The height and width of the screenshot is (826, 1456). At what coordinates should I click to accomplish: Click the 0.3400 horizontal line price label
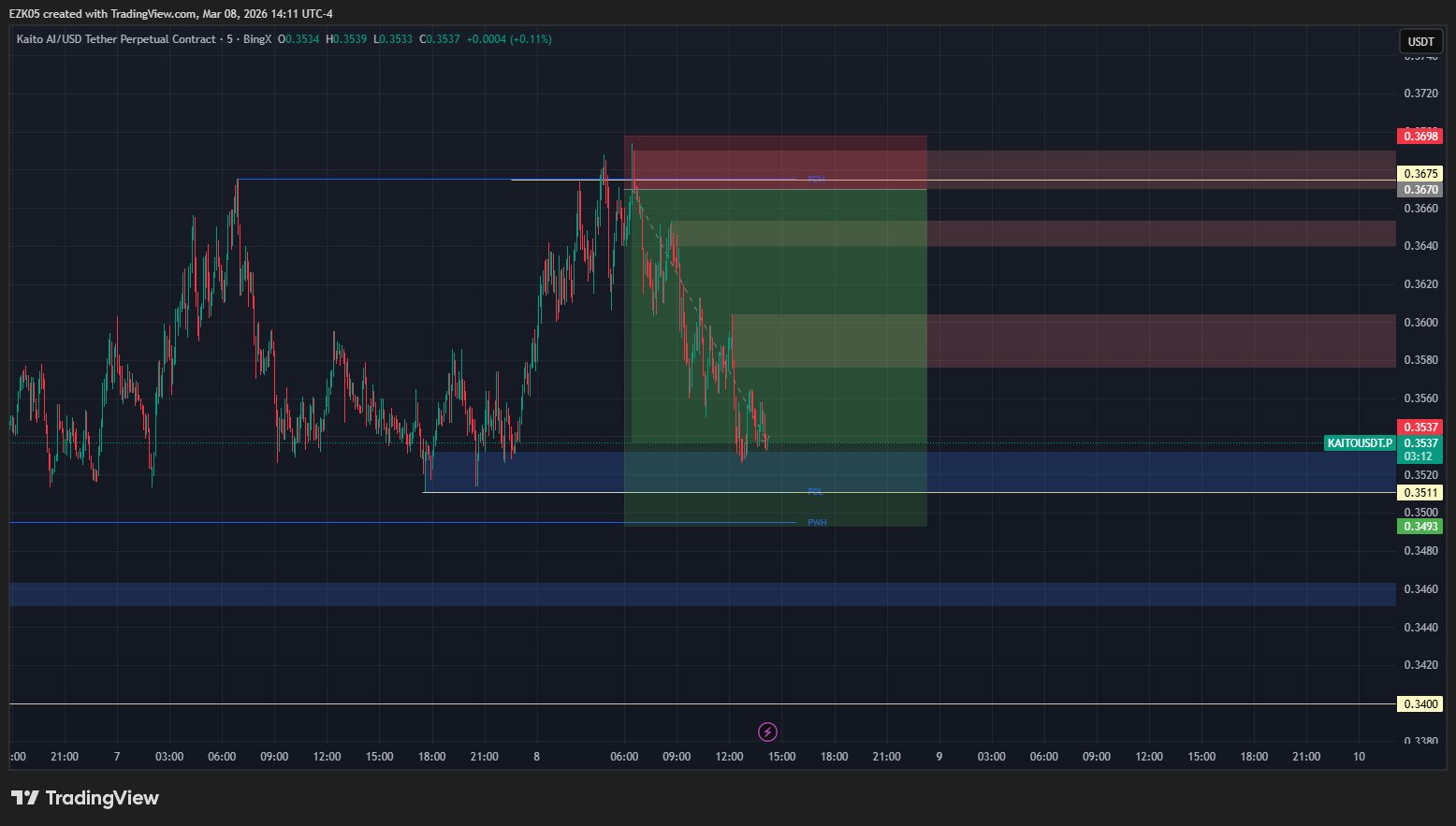pos(1420,704)
